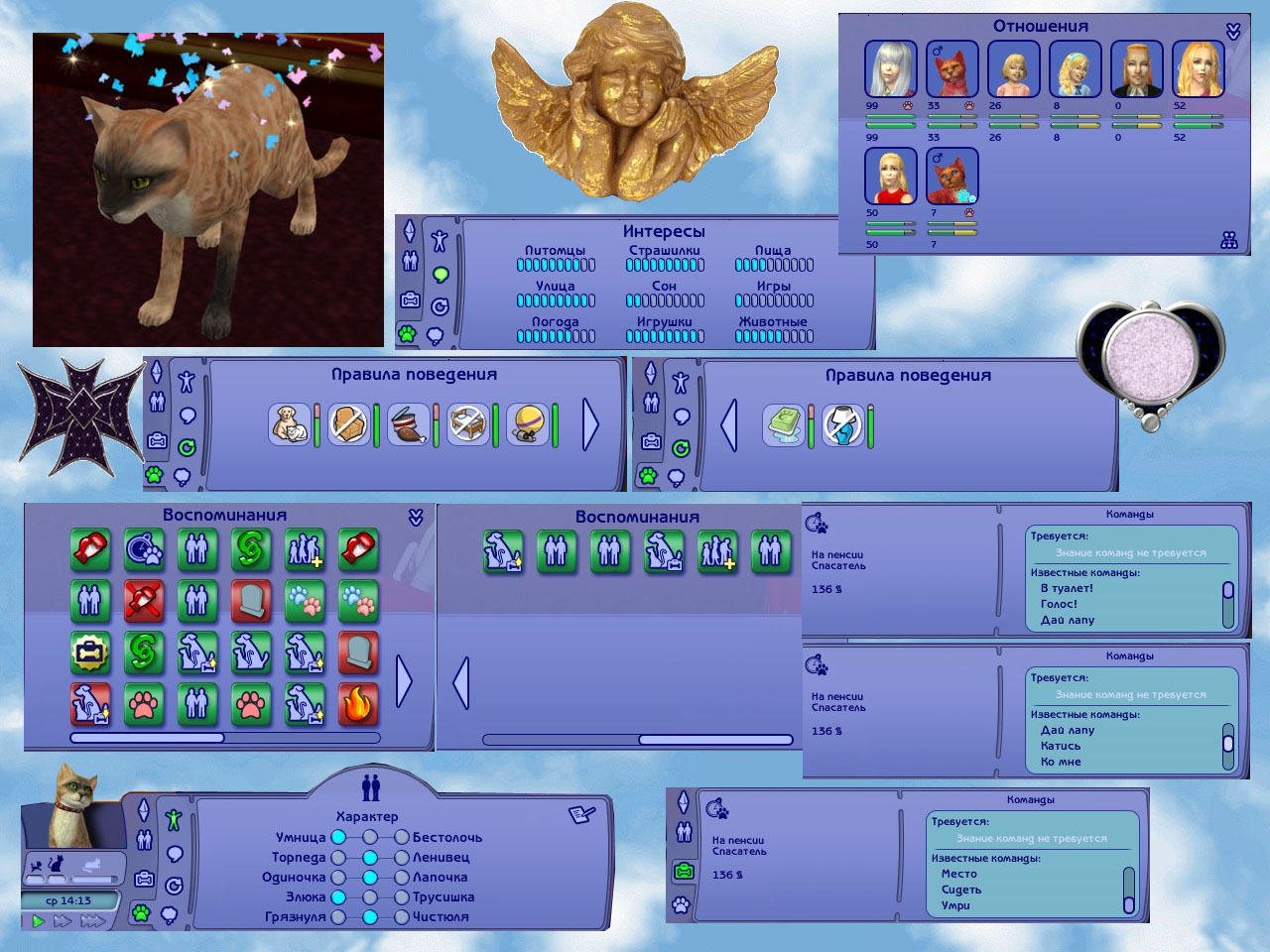Select the dot nearest Умница
The image size is (1270, 952).
tap(338, 837)
